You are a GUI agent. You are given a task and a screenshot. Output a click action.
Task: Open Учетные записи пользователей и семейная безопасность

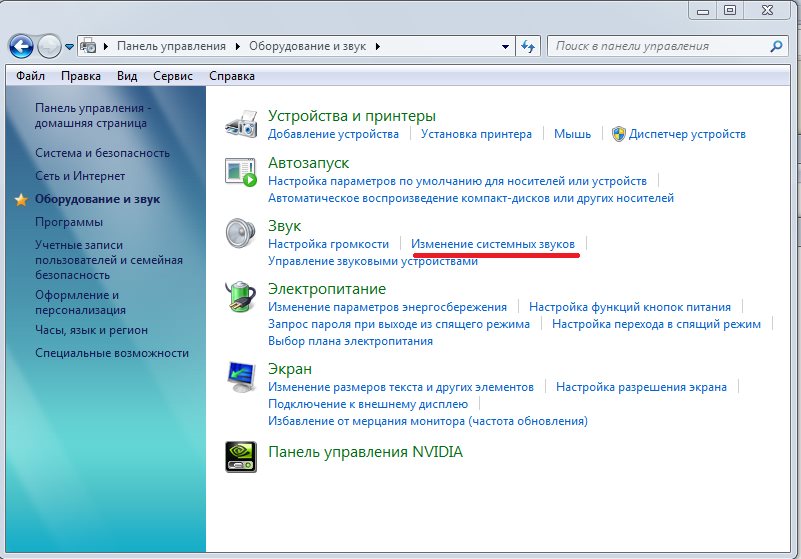click(109, 260)
